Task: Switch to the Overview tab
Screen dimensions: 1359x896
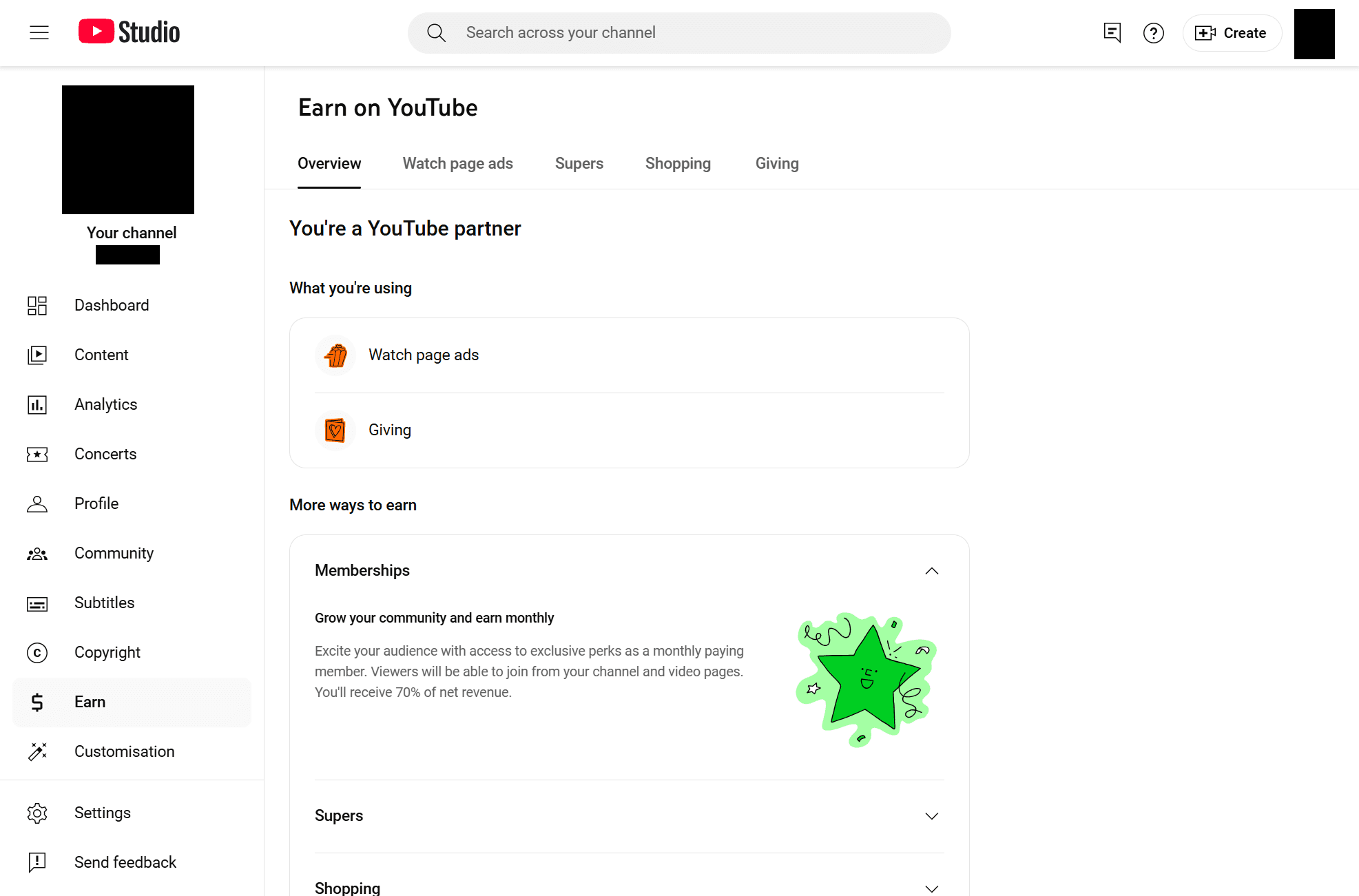Action: [x=329, y=163]
